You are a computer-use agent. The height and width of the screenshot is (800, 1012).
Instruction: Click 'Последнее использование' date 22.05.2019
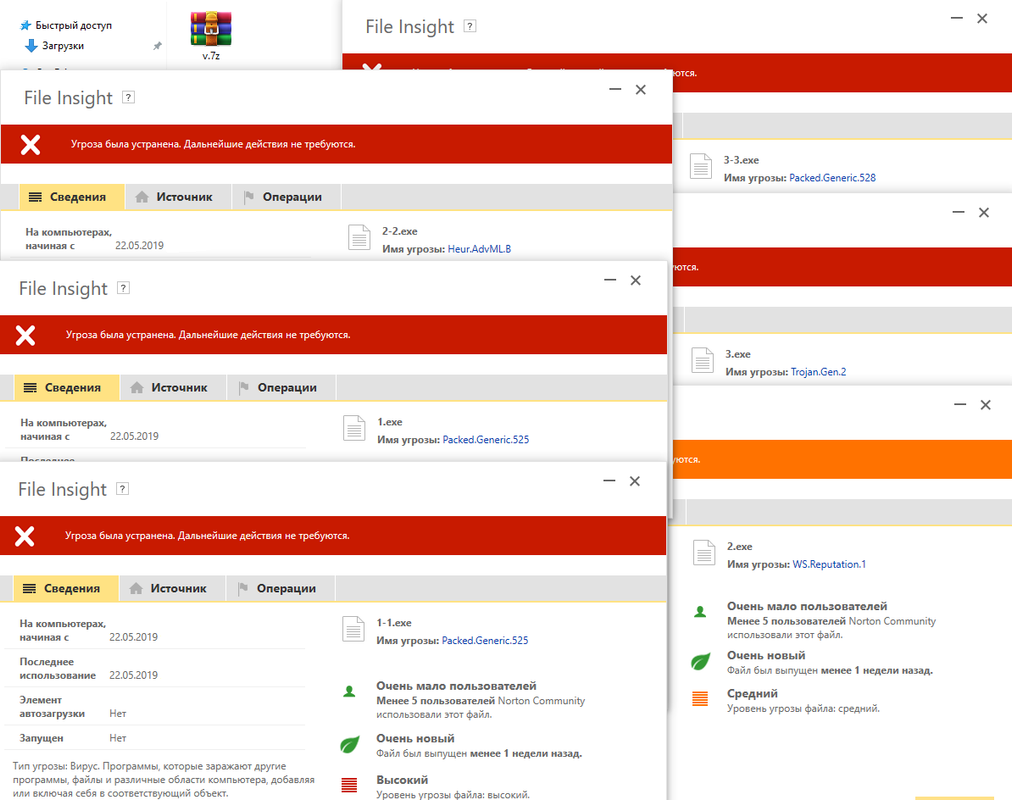(134, 675)
